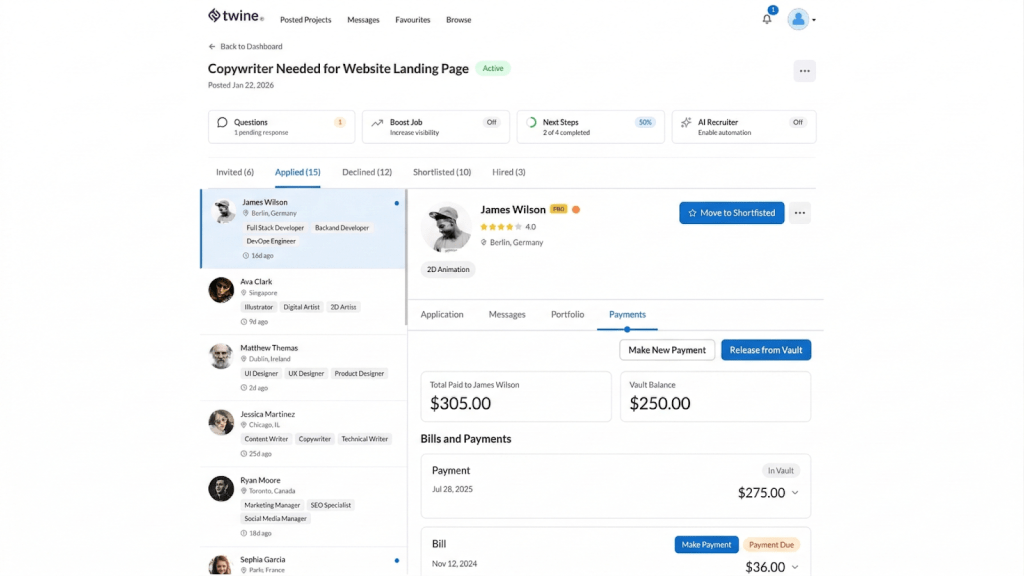Click the Questions speech bubble icon
Image resolution: width=1024 pixels, height=576 pixels.
pos(222,123)
